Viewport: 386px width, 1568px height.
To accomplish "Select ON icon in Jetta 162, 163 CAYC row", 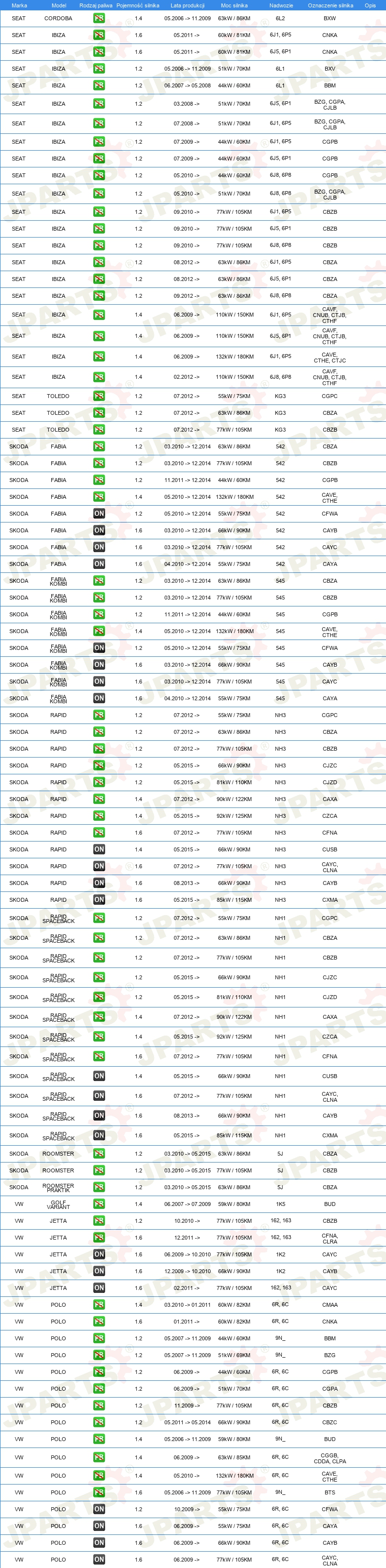I will tap(99, 1288).
